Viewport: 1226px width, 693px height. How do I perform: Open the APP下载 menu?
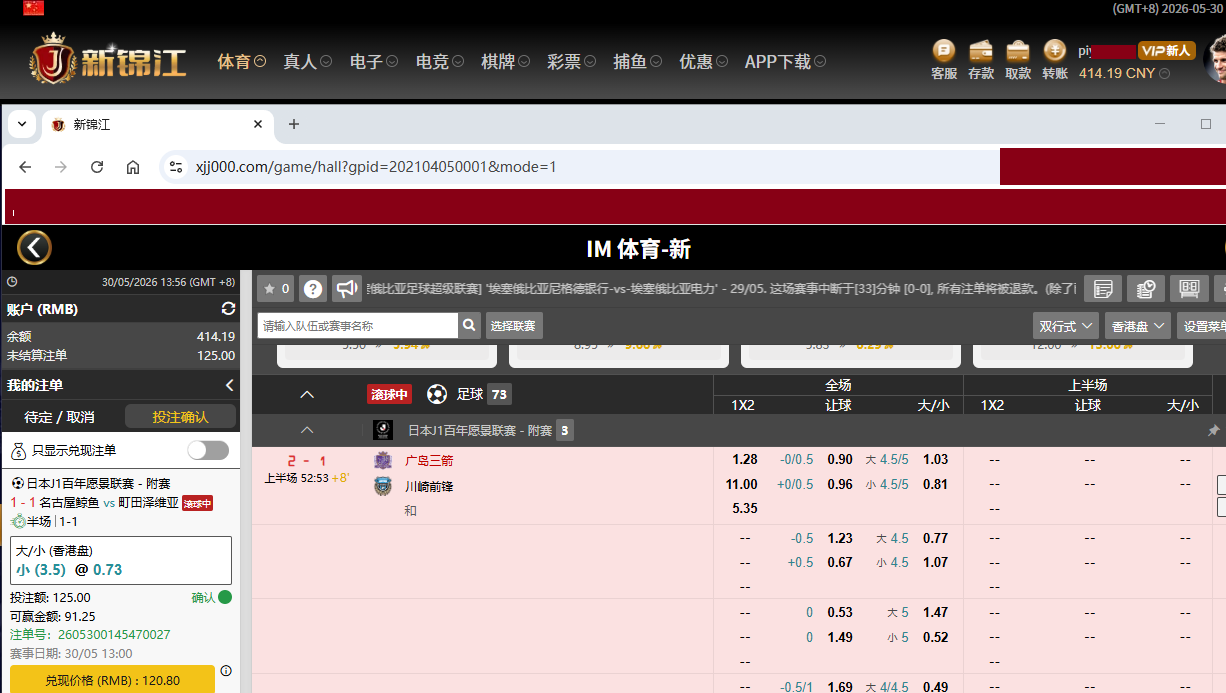pos(785,62)
